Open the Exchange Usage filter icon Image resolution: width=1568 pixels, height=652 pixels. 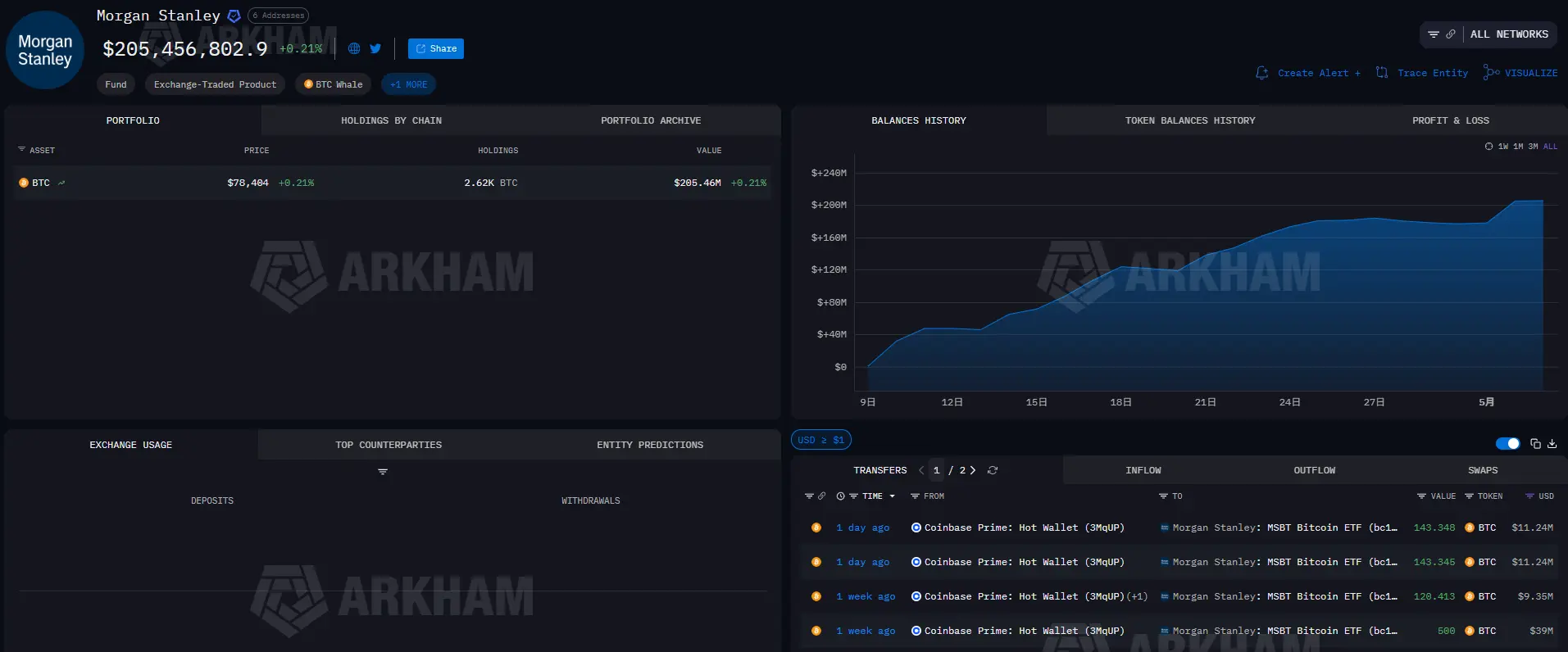[x=383, y=472]
